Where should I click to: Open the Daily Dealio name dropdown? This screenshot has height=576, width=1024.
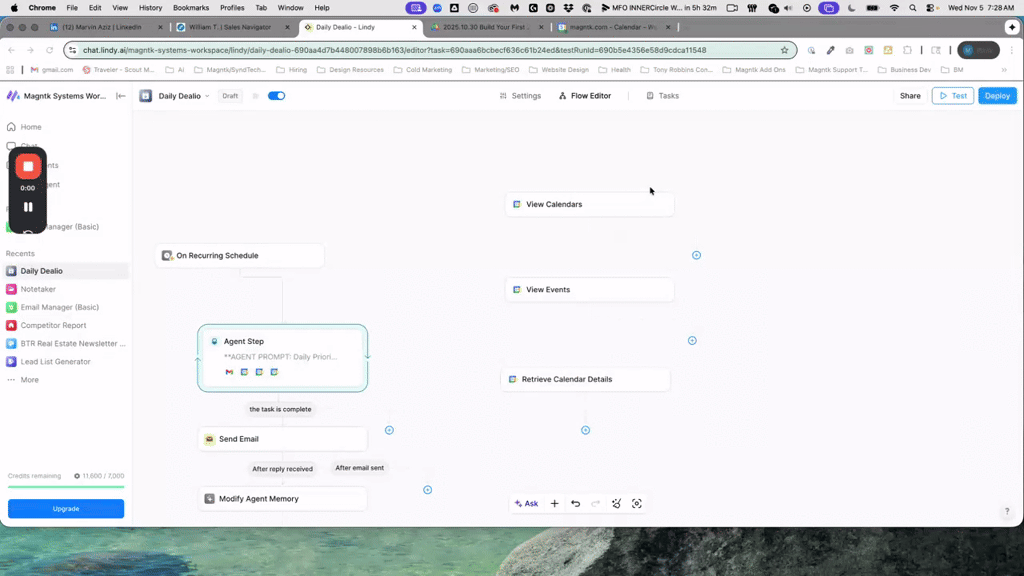[x=207, y=96]
